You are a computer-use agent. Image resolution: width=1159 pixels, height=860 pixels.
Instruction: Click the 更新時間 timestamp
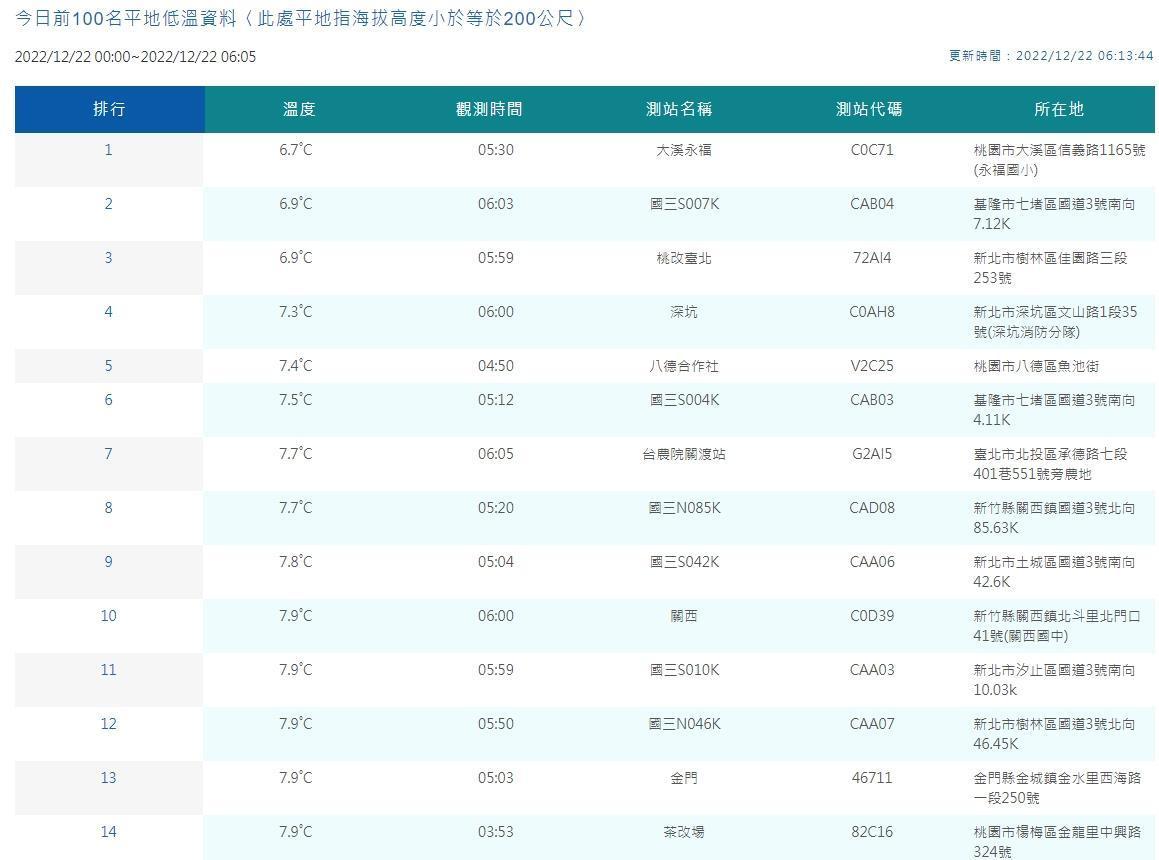pos(1051,56)
